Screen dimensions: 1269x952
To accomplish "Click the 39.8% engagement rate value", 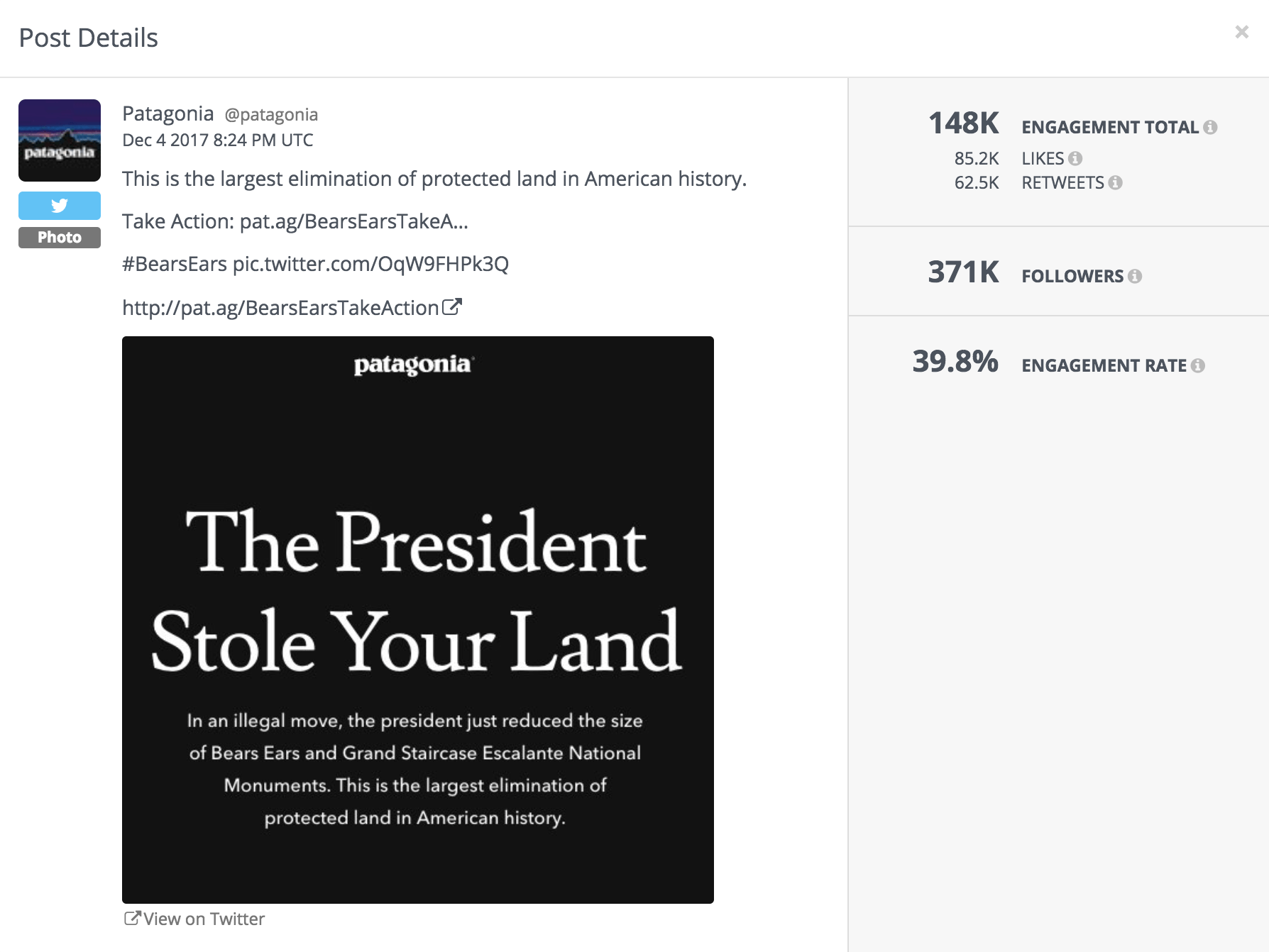I will coord(955,362).
